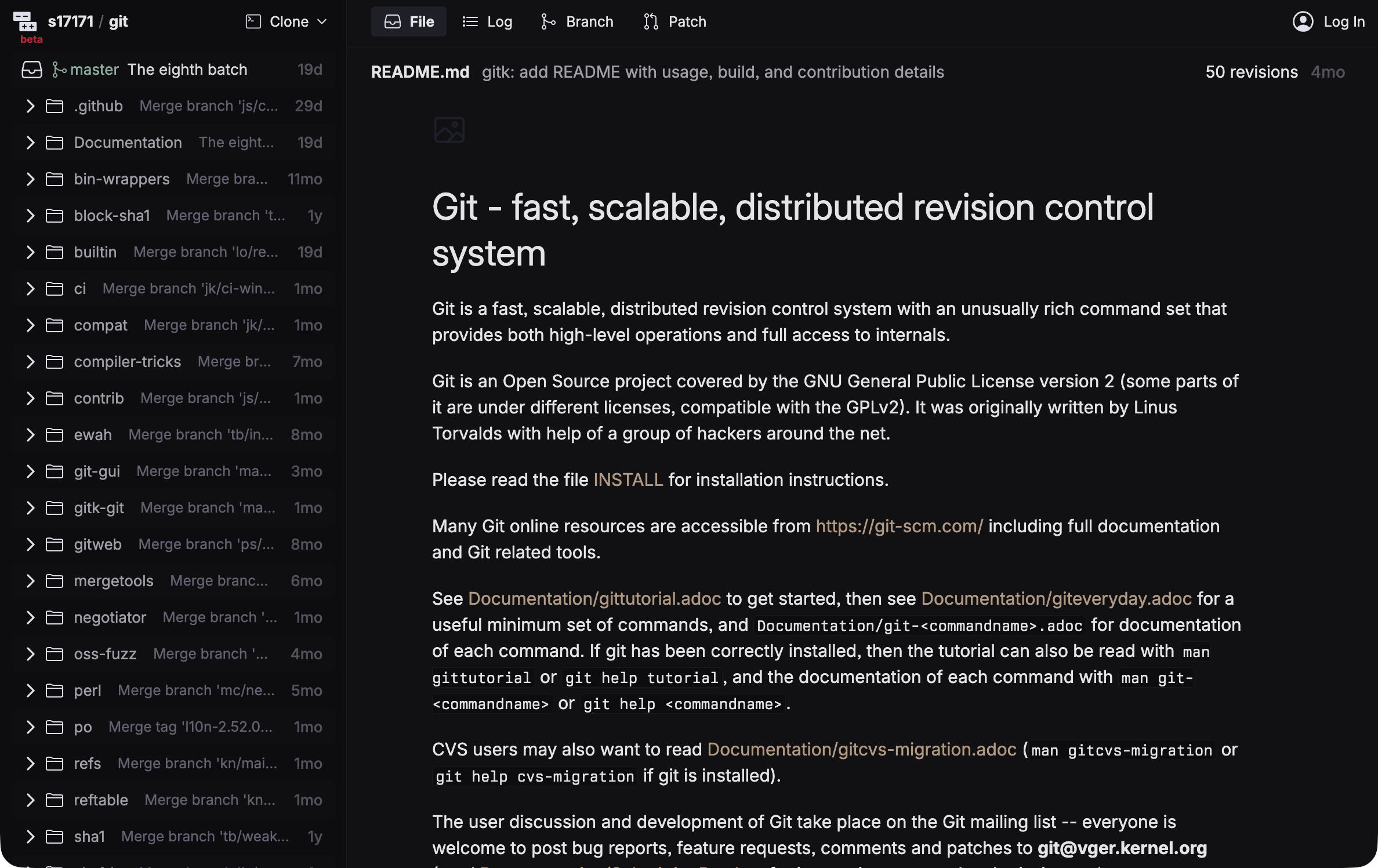Click the broken image placeholder in README

point(449,130)
